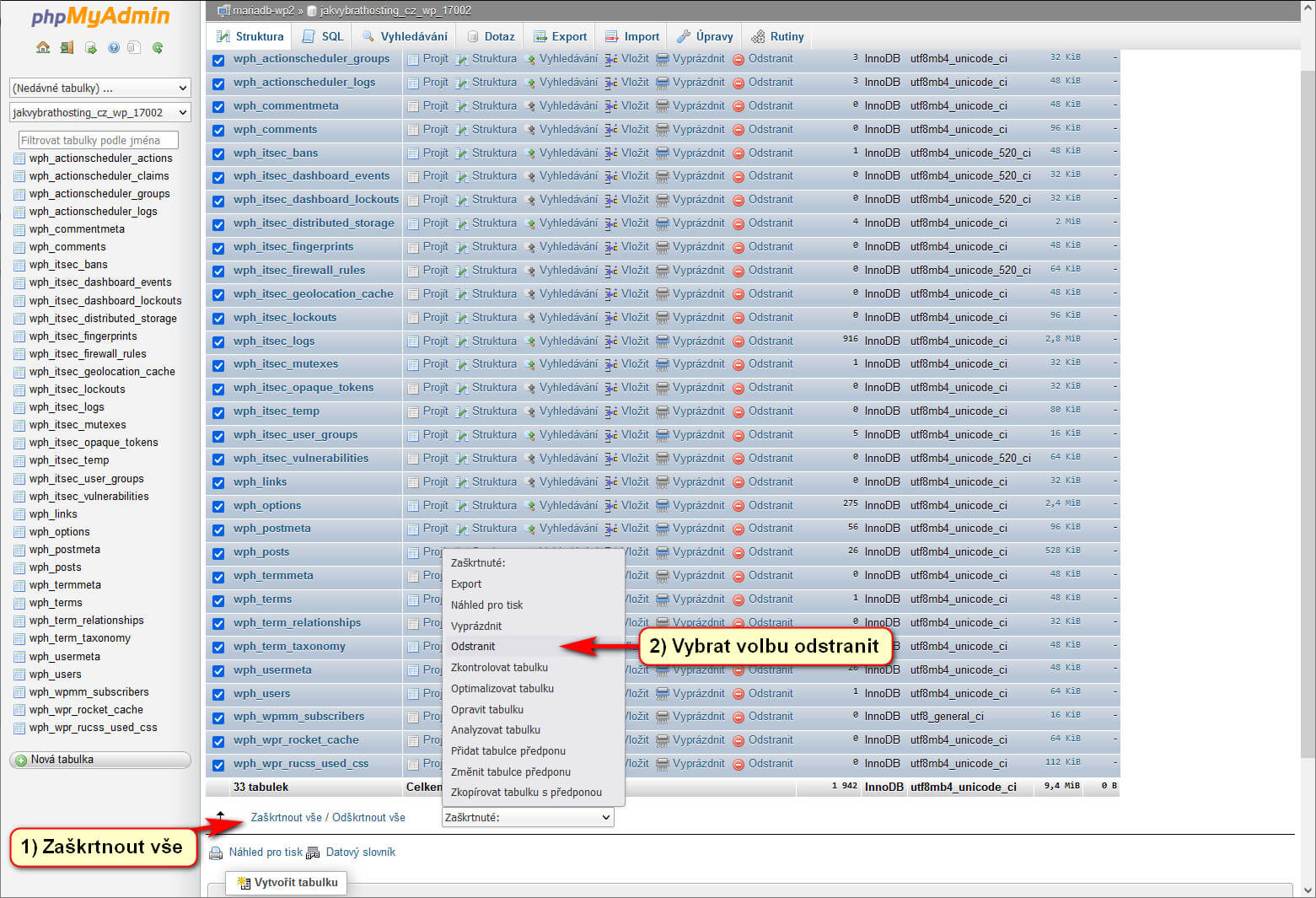Open the SQL tab
The image size is (1316, 898).
(323, 36)
